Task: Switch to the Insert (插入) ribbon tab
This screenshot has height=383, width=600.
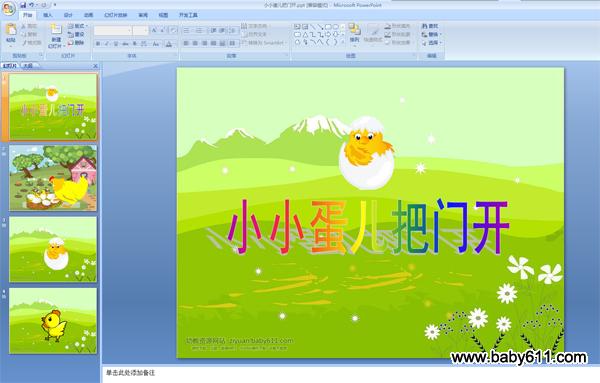Action: pos(48,15)
